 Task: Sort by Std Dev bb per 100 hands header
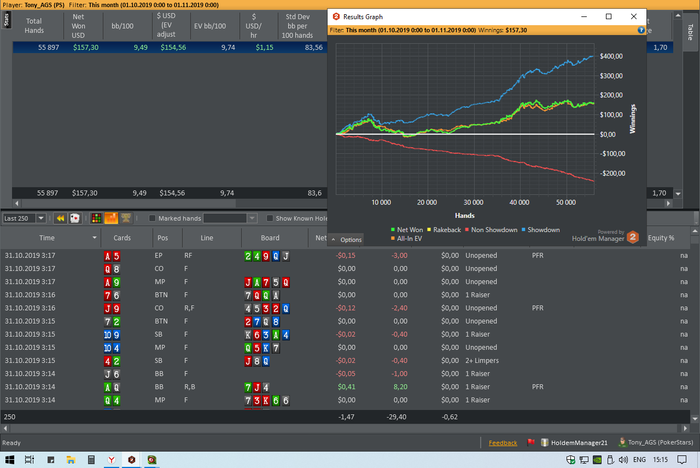[297, 26]
